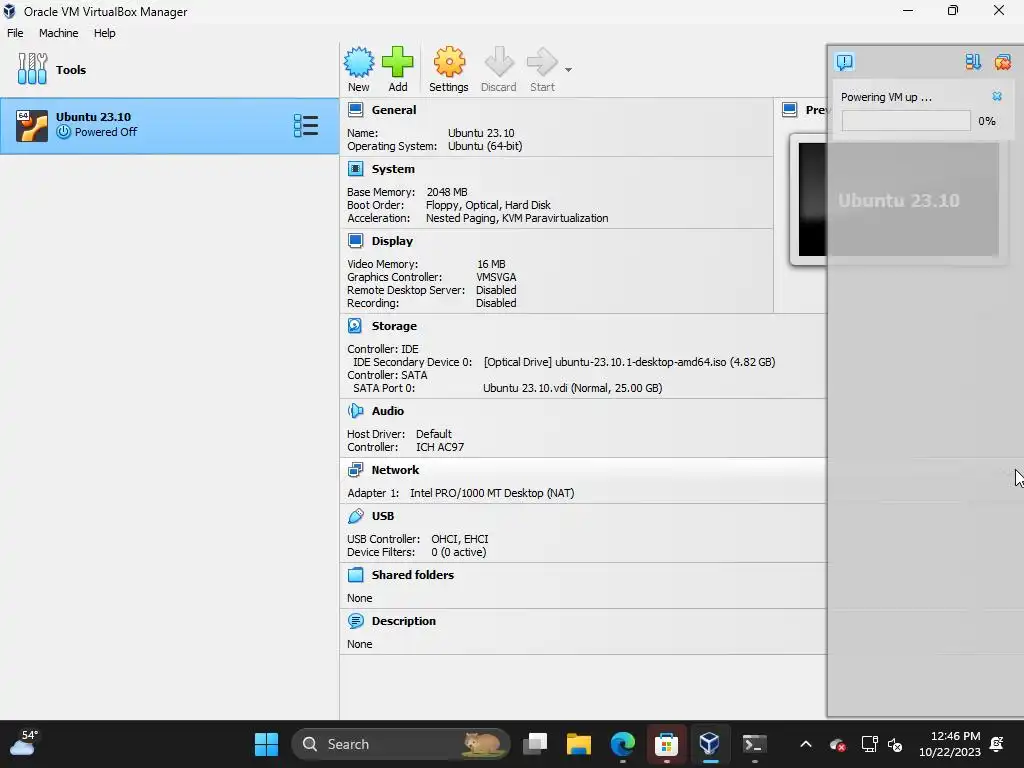Image resolution: width=1024 pixels, height=768 pixels.
Task: Click the Storage section header
Action: coord(394,326)
